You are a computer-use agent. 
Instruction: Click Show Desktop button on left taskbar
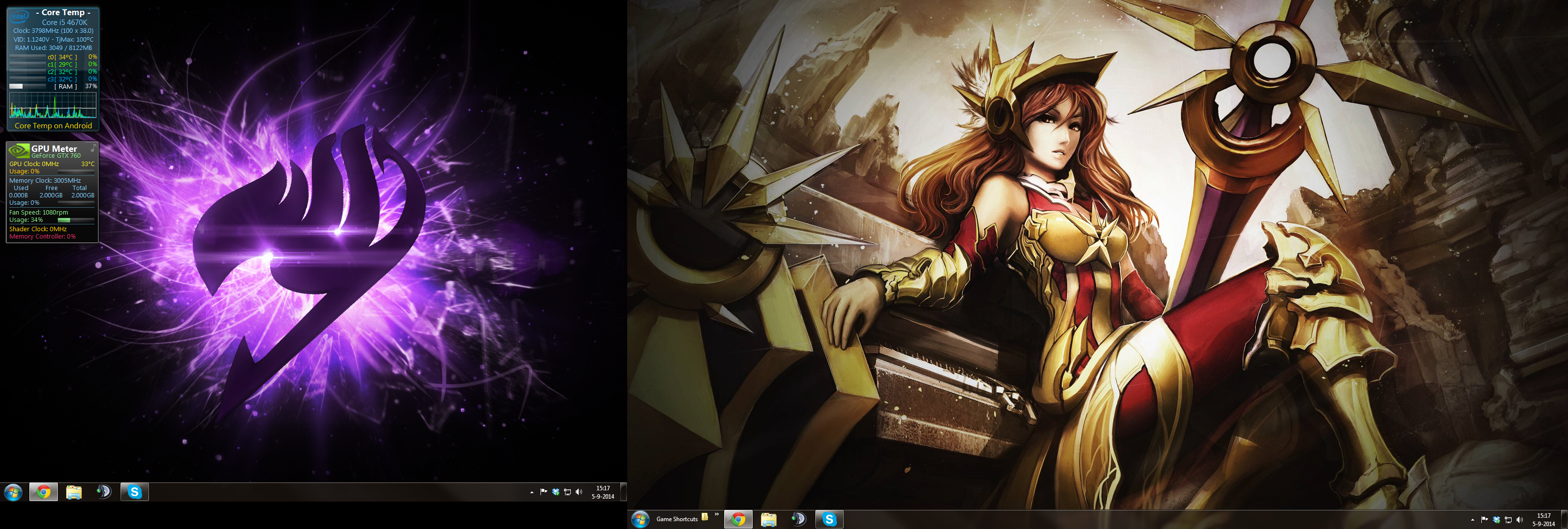tap(623, 492)
